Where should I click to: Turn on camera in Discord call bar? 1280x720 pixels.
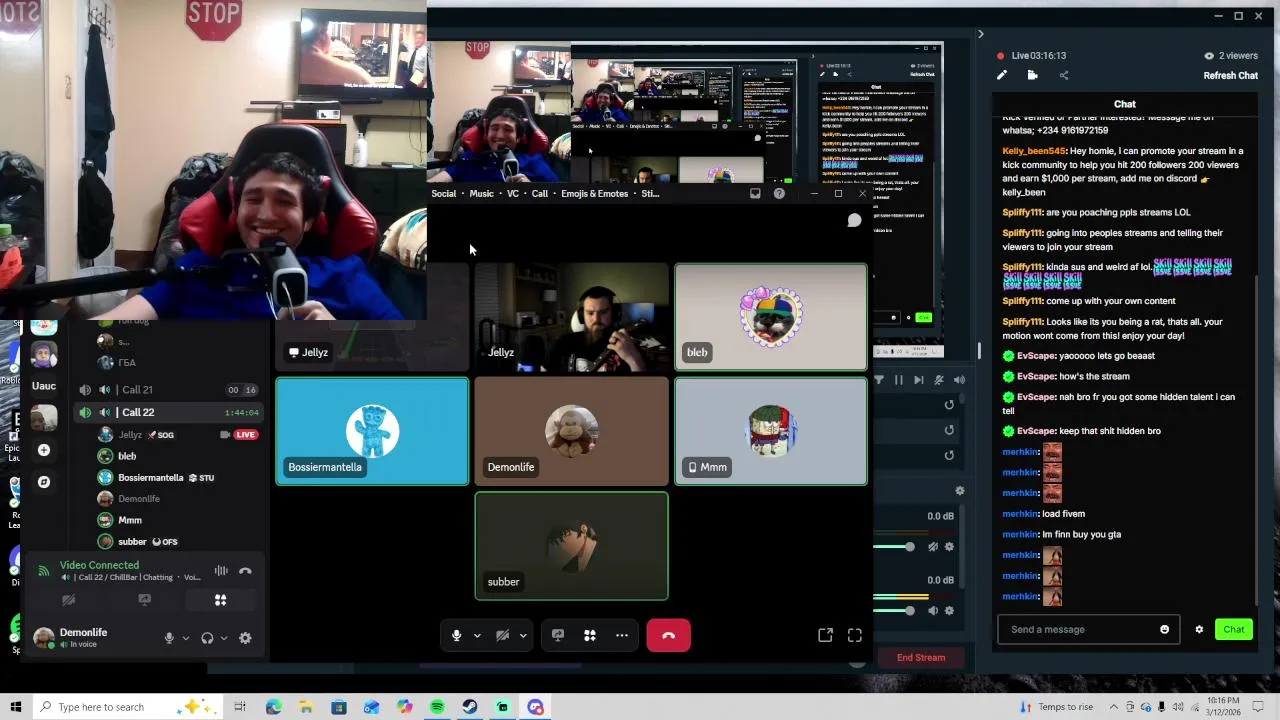(502, 636)
